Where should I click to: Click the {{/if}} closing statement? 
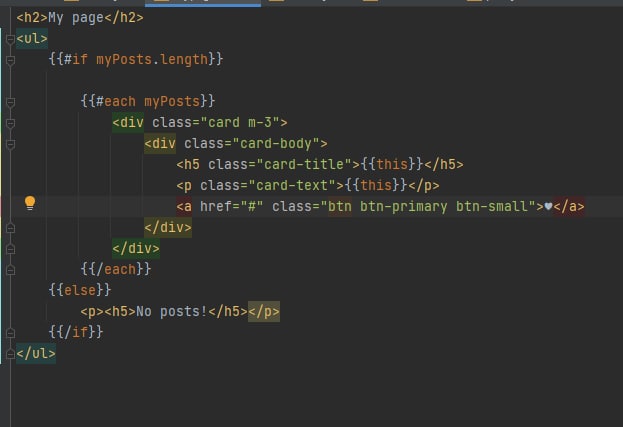point(75,332)
